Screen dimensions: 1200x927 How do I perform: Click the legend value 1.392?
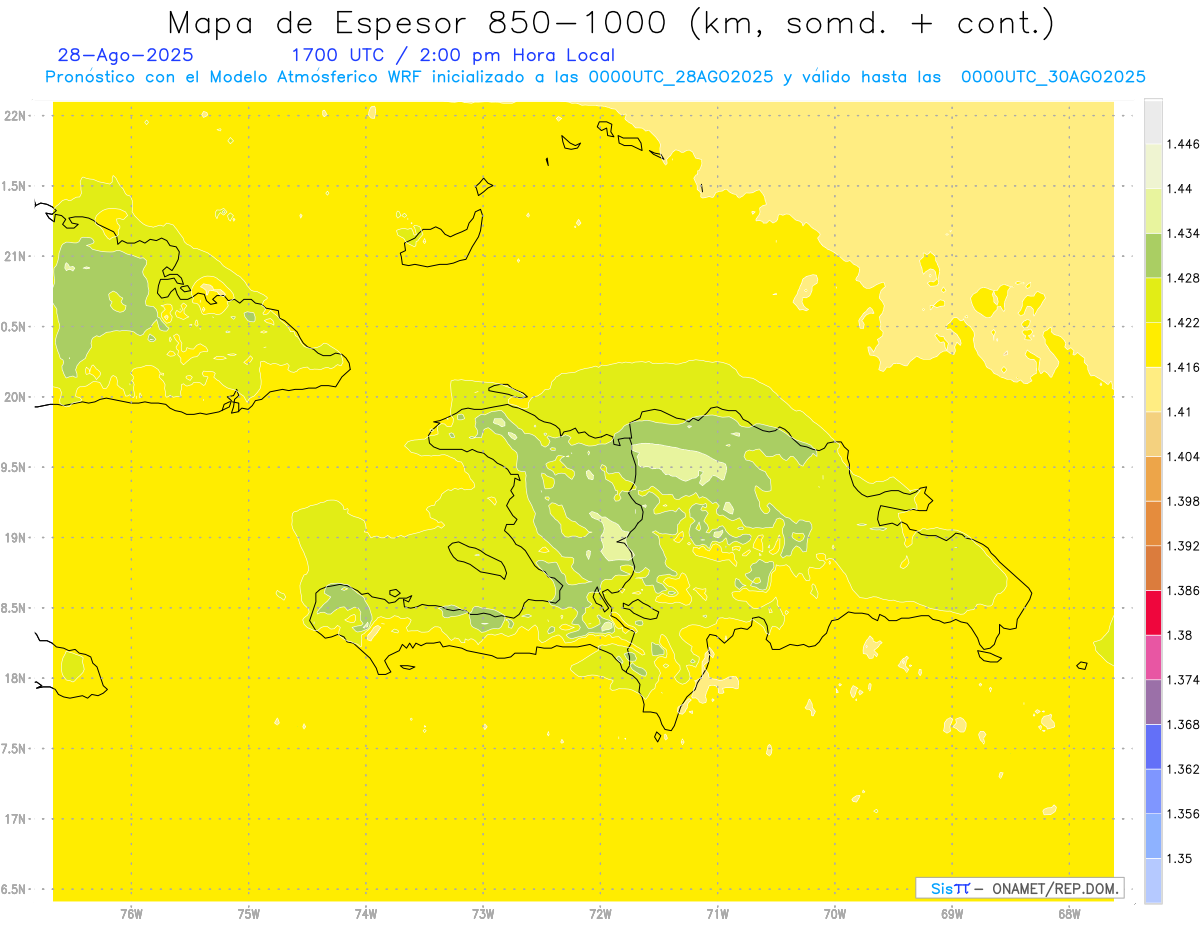1183,546
